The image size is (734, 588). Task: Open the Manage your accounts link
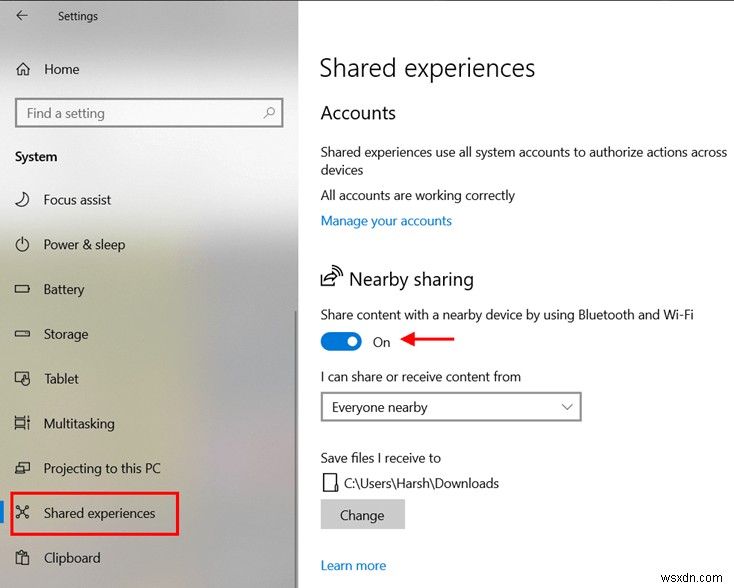tap(386, 221)
